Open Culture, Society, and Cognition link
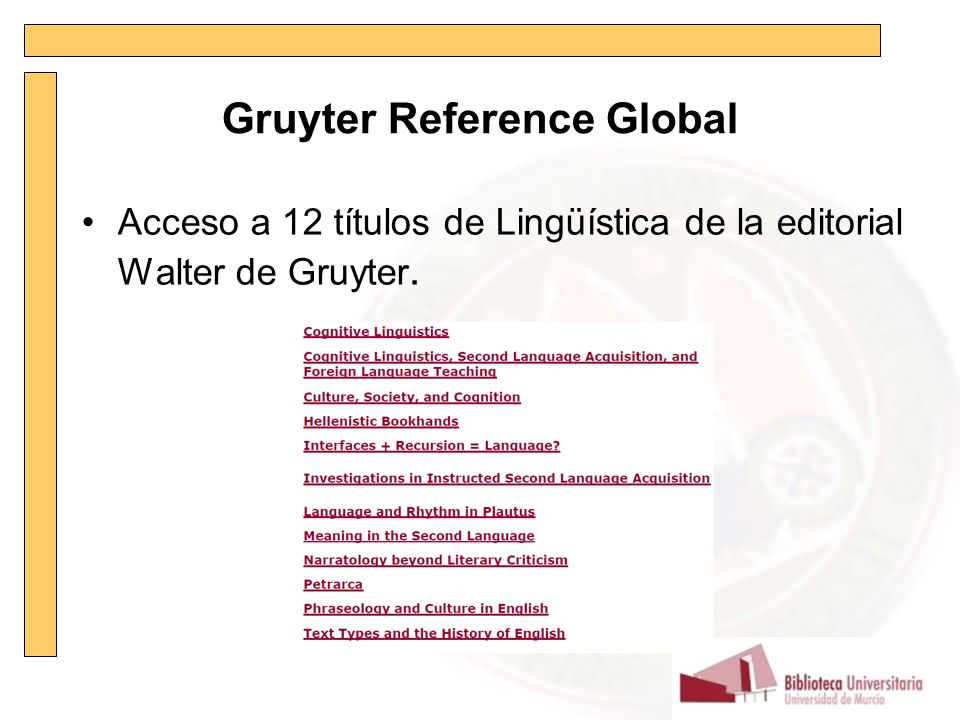Viewport: 960px width, 720px height. [411, 397]
